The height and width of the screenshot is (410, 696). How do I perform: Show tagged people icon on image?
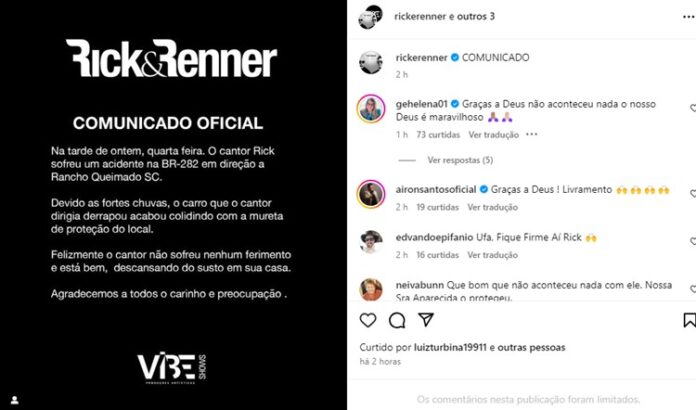pyautogui.click(x=15, y=400)
